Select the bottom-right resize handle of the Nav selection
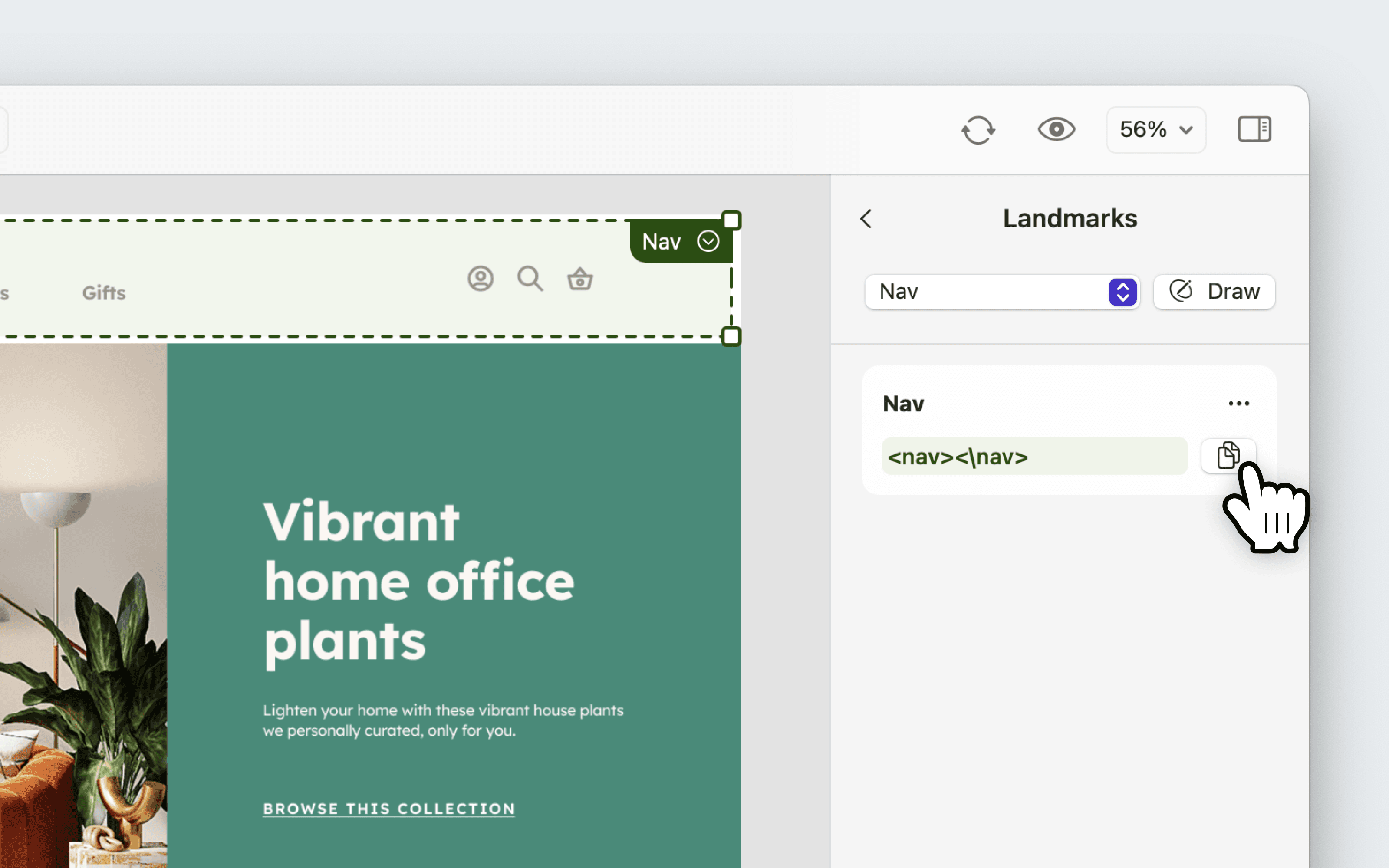1389x868 pixels. [731, 336]
